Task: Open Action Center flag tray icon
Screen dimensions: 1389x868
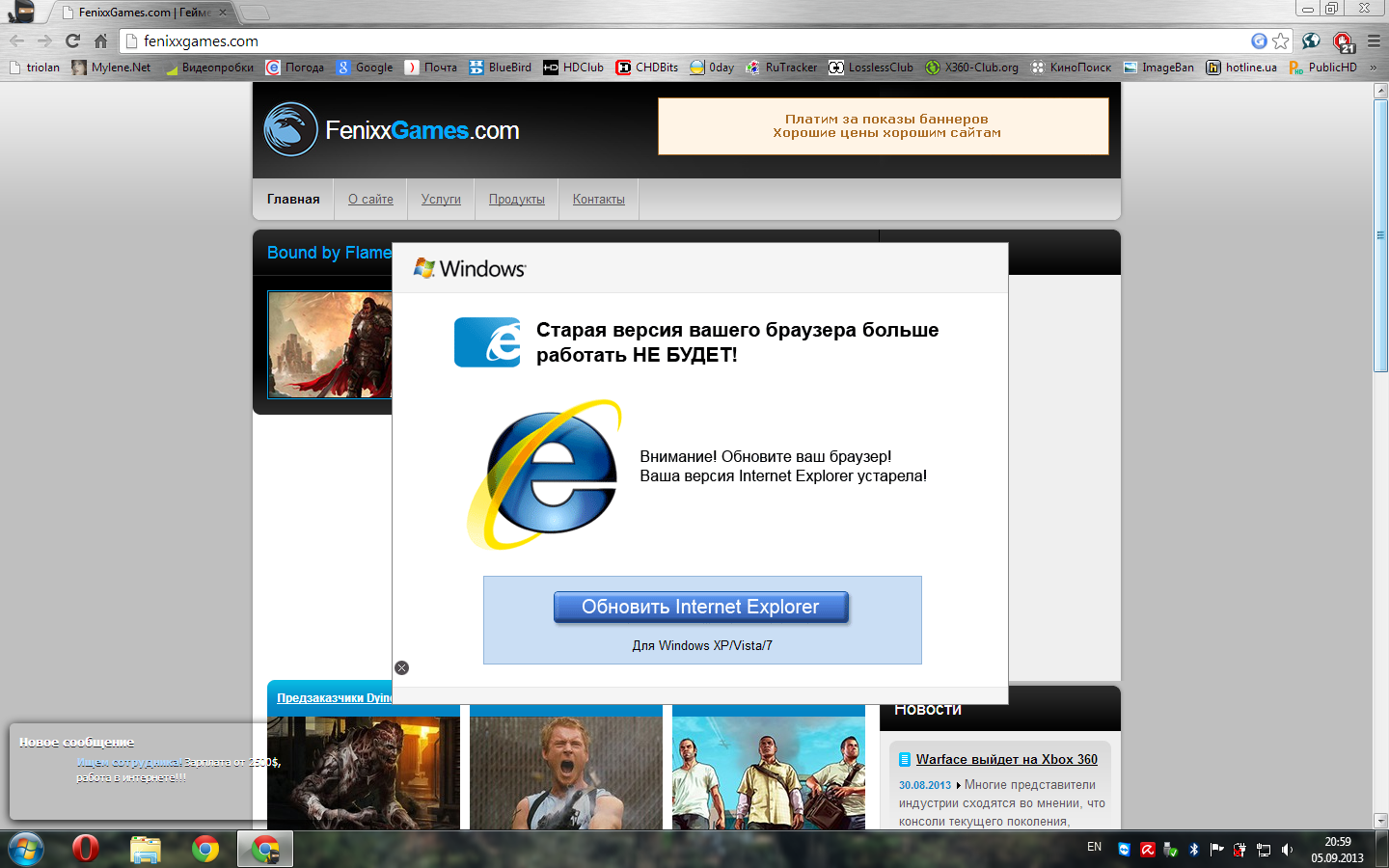Action: (1216, 850)
